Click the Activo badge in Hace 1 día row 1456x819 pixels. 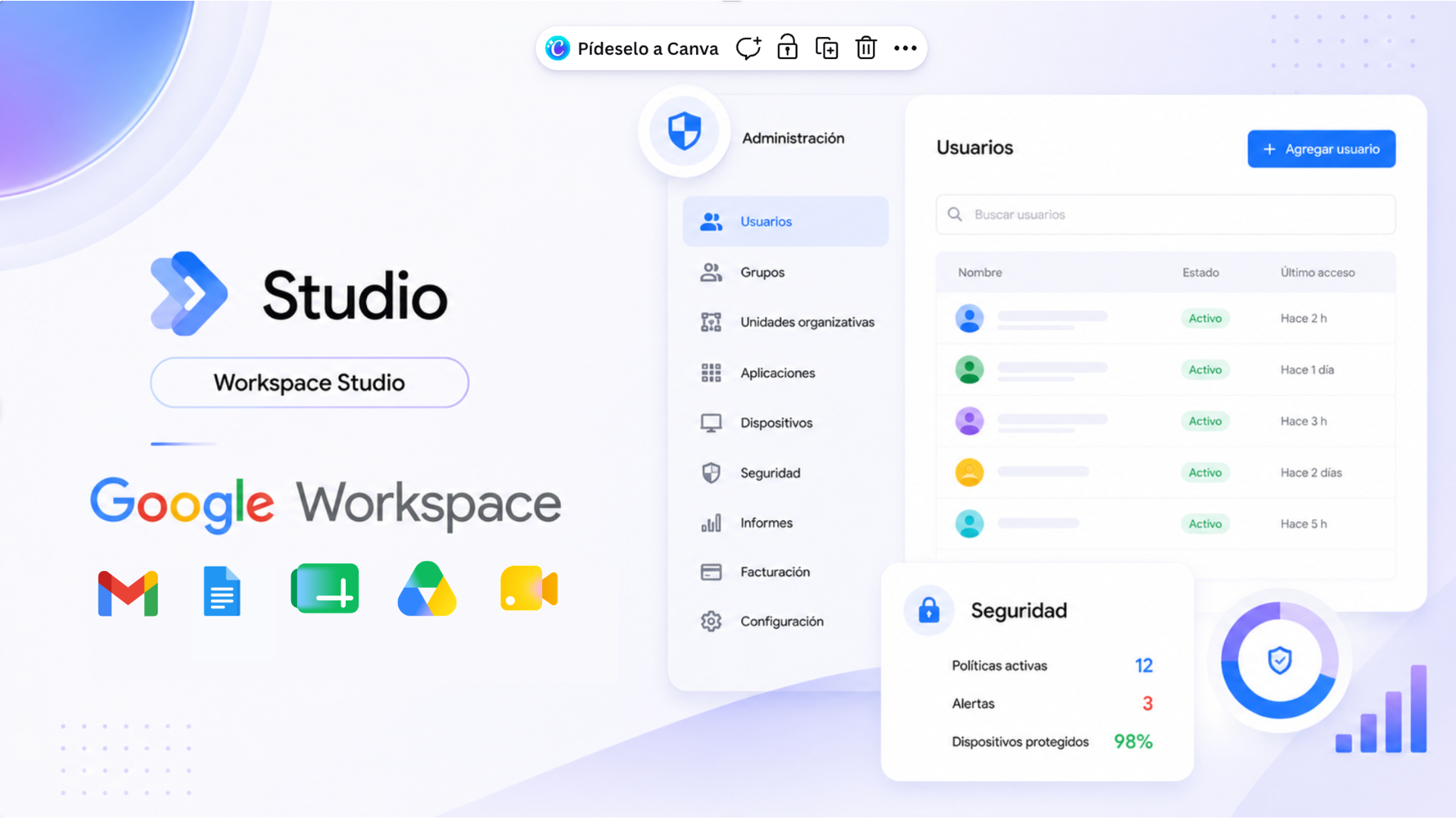tap(1205, 370)
